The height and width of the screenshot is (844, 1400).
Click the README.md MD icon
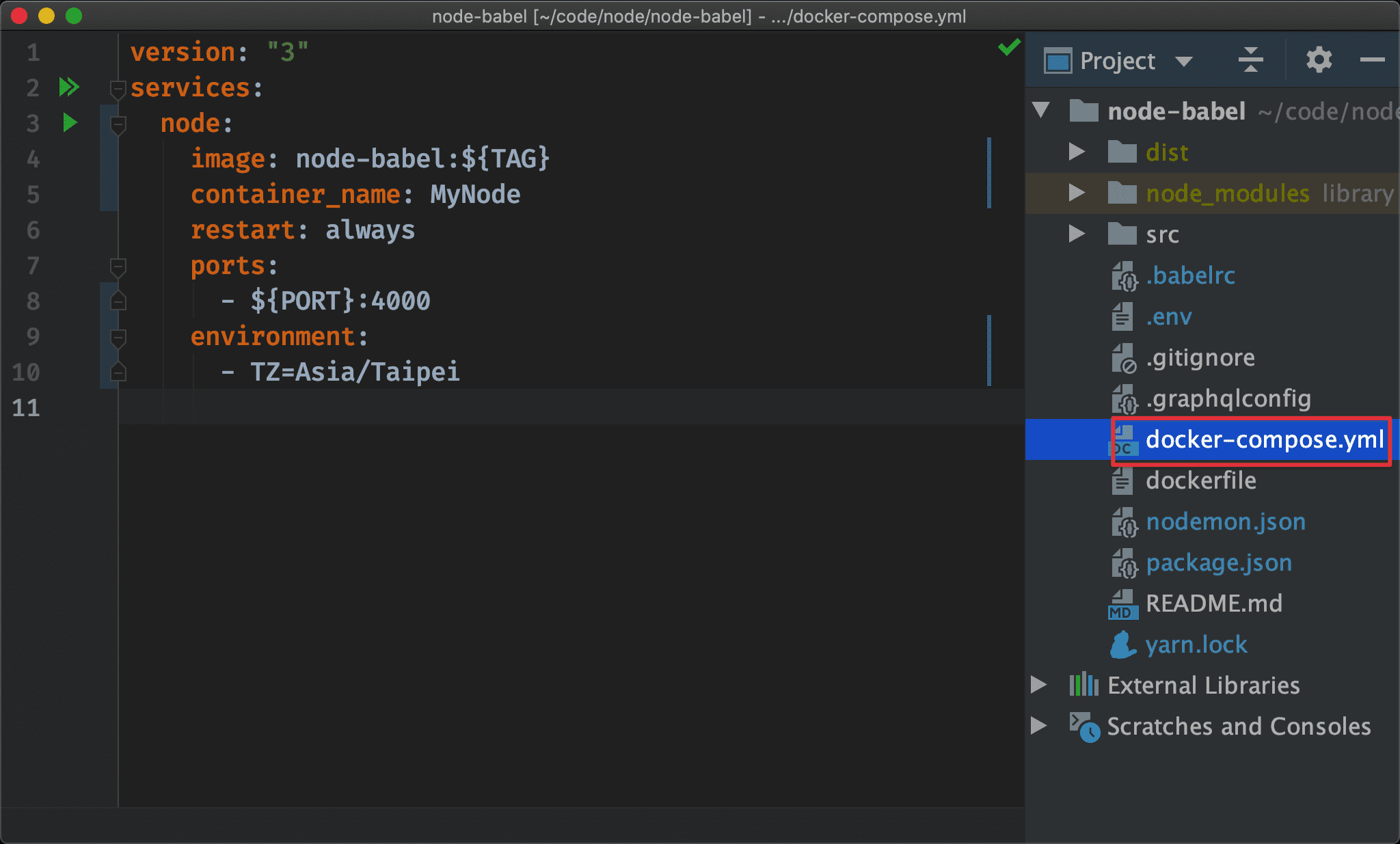[1123, 604]
